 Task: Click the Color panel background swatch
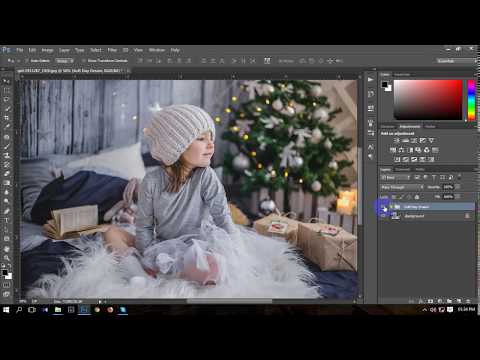[388, 88]
